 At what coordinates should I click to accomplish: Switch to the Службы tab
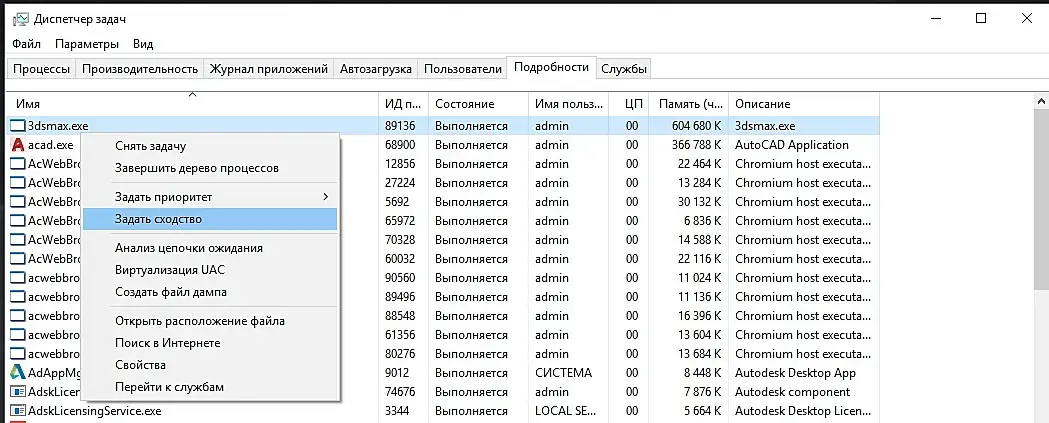click(624, 69)
